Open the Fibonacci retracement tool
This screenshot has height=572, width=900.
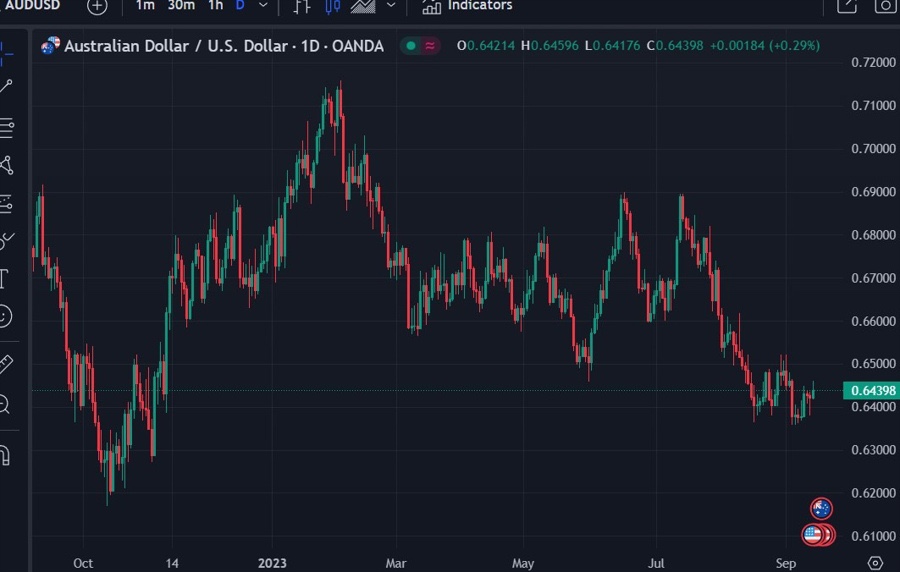coord(5,127)
